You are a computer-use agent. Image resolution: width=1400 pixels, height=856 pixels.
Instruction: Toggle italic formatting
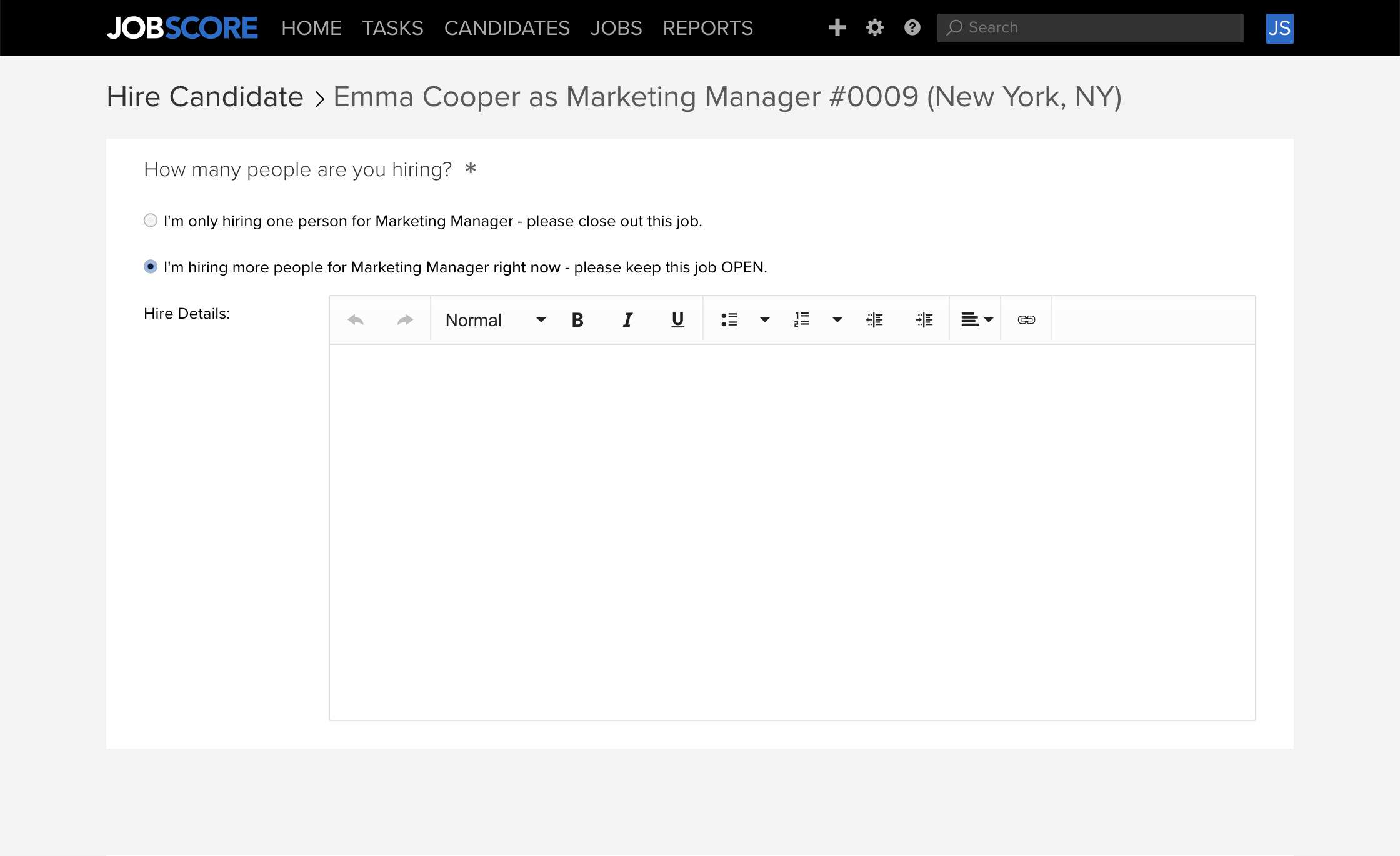627,320
